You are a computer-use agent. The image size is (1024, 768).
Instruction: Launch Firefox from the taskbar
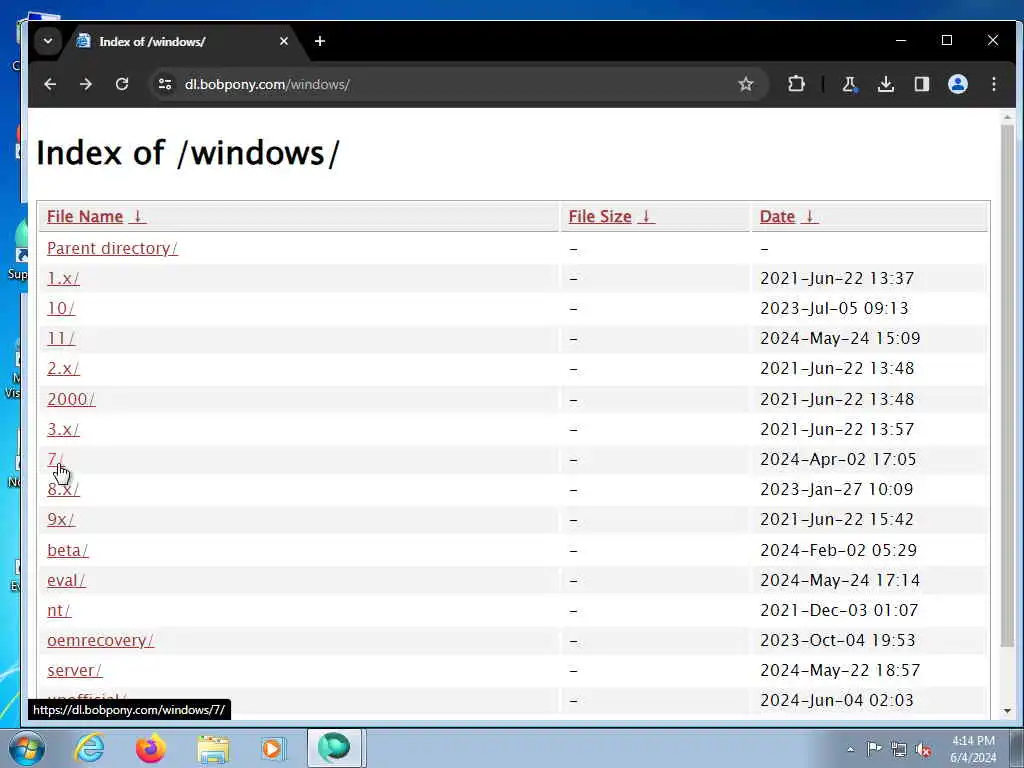click(x=150, y=748)
